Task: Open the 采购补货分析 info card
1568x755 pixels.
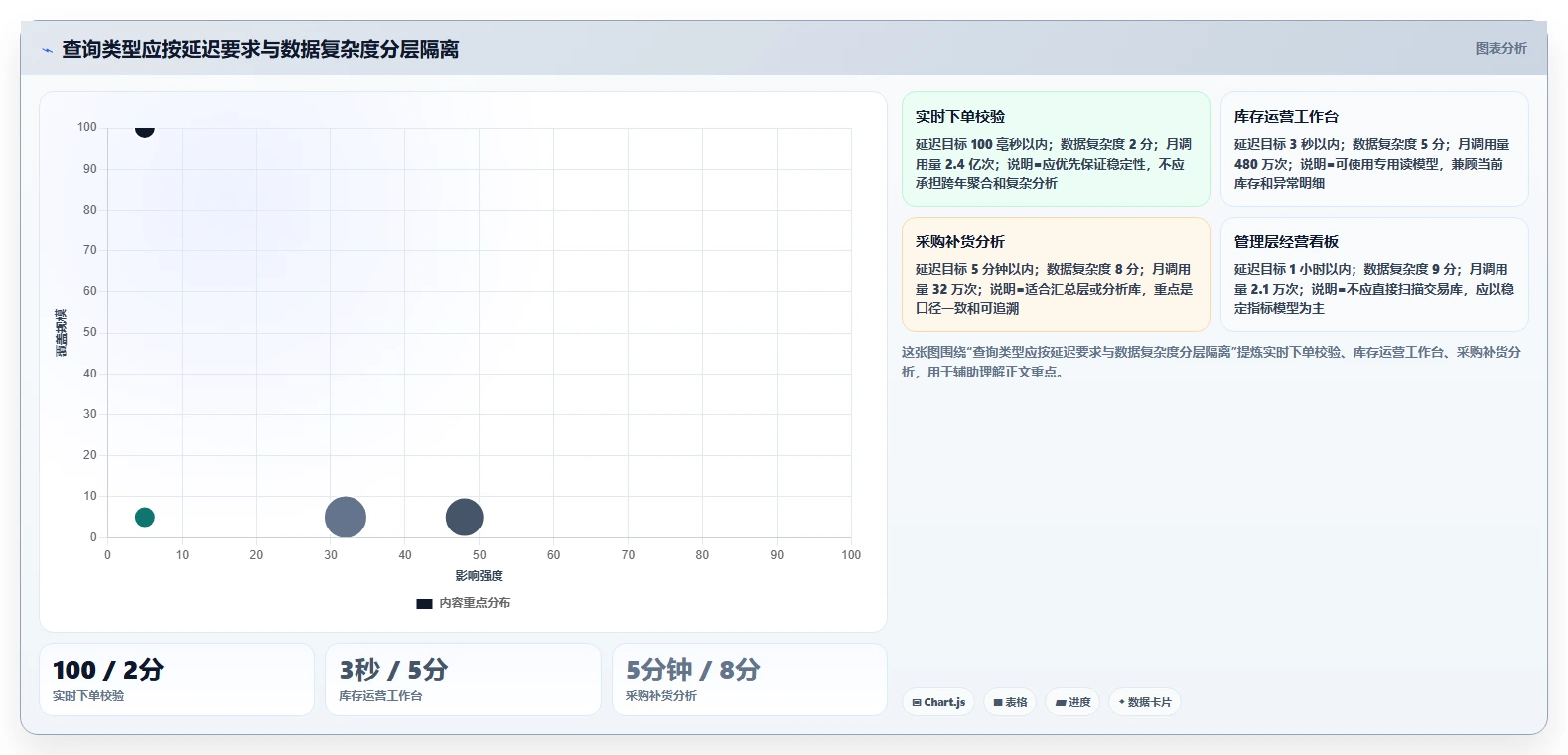Action: [1056, 274]
